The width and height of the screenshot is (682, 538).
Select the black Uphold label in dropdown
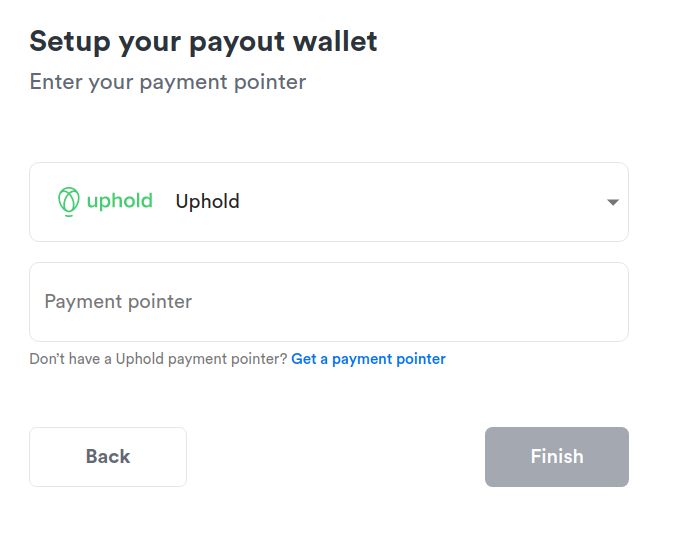coord(207,202)
